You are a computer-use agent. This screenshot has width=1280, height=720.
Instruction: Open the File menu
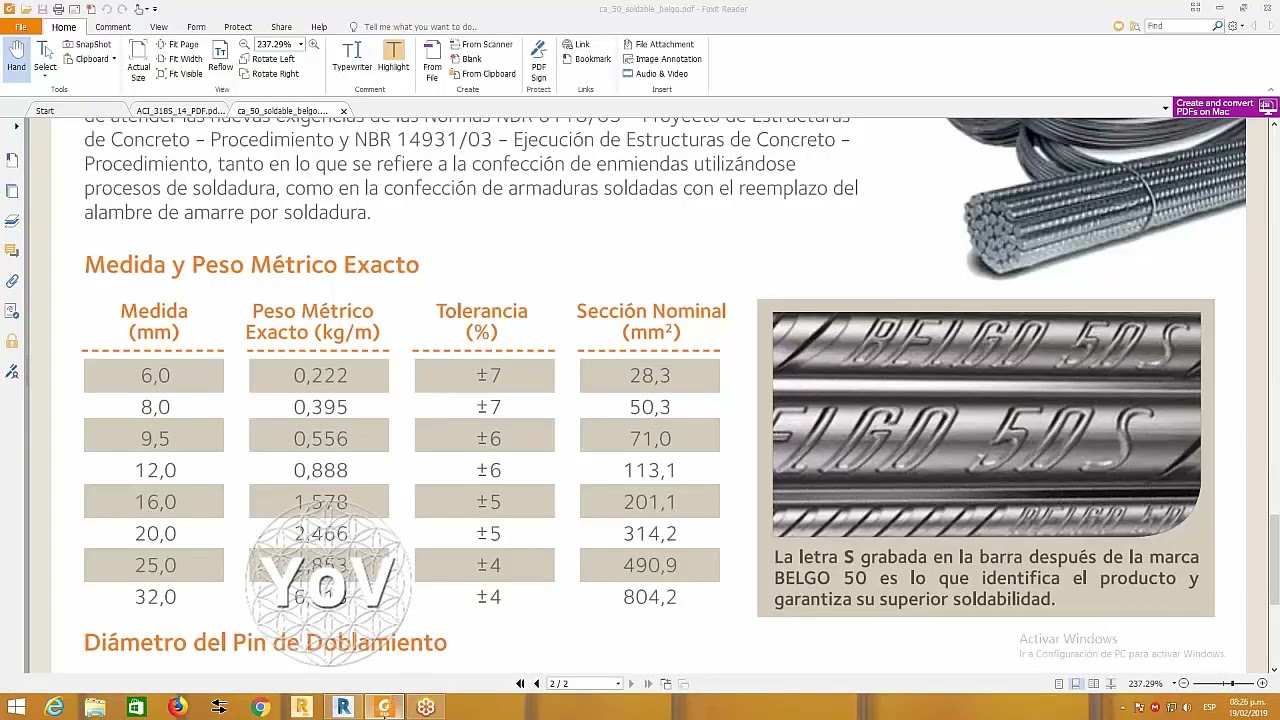click(x=21, y=27)
